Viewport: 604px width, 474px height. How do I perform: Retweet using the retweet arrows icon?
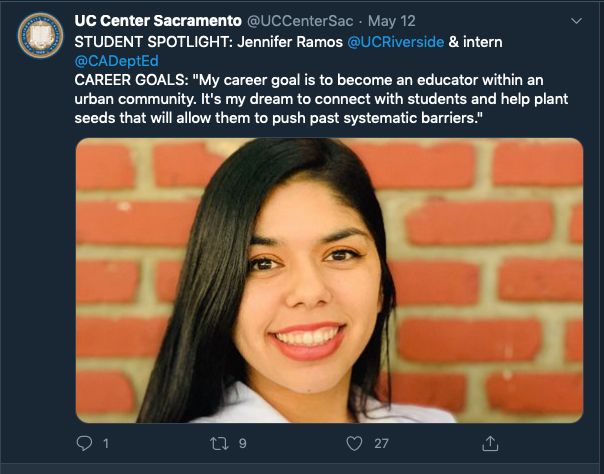pyautogui.click(x=219, y=442)
